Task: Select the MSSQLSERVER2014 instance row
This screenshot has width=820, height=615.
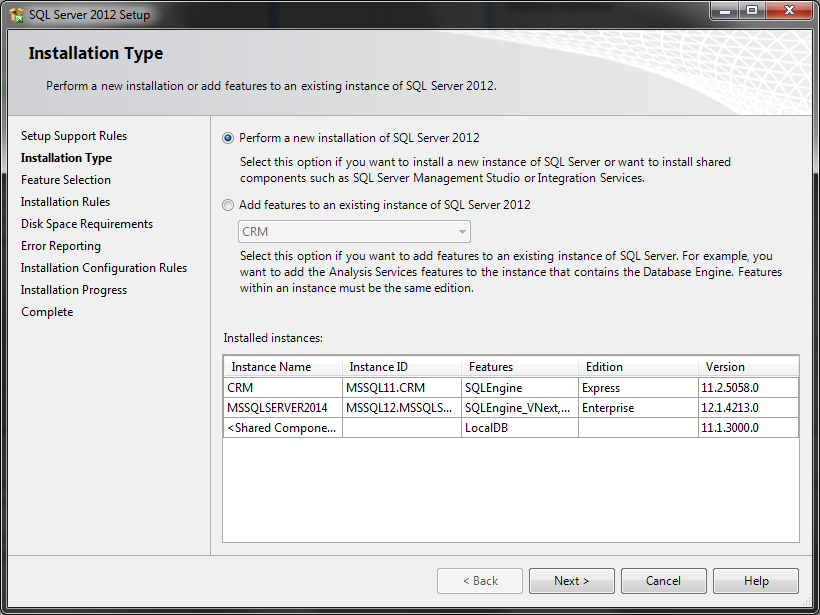Action: tap(282, 408)
